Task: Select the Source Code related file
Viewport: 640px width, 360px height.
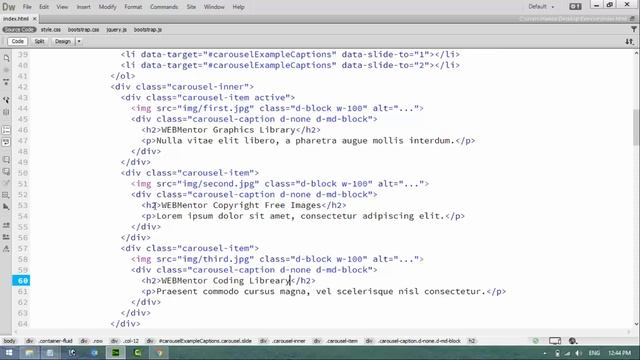Action: tap(19, 30)
